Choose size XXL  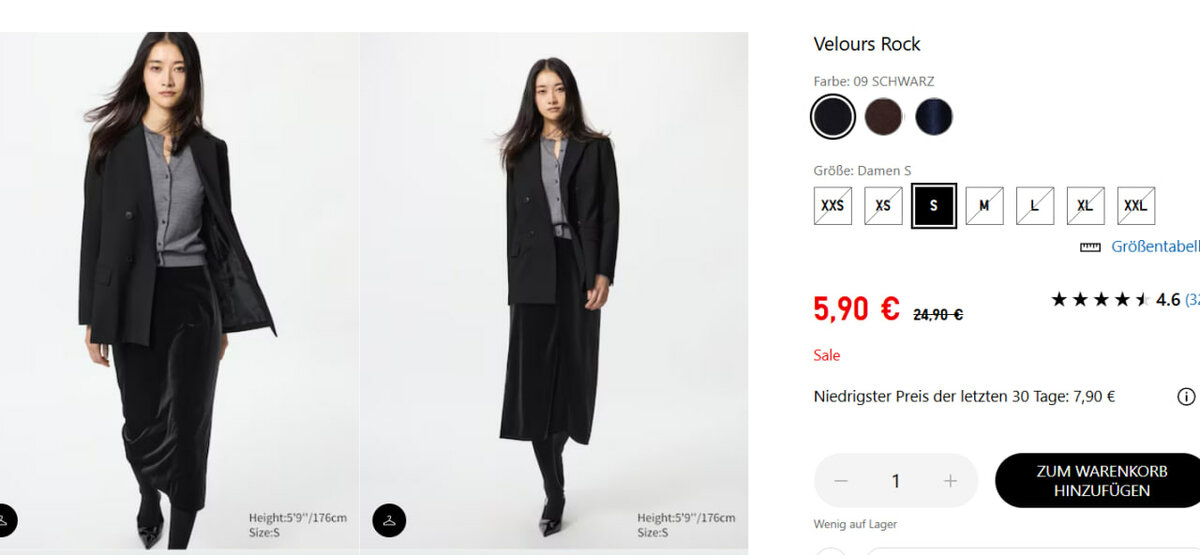[1136, 206]
